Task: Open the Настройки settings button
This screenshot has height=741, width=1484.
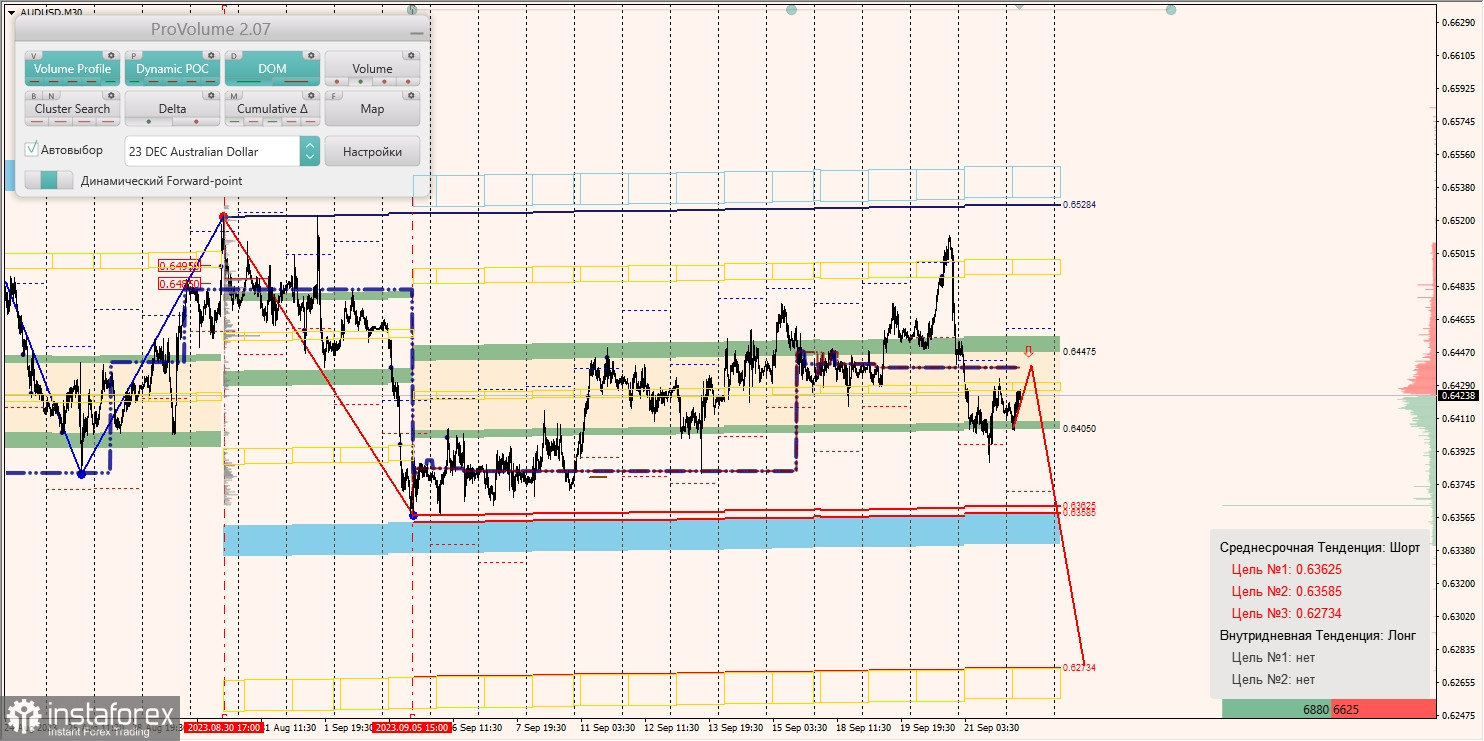Action: (x=372, y=151)
